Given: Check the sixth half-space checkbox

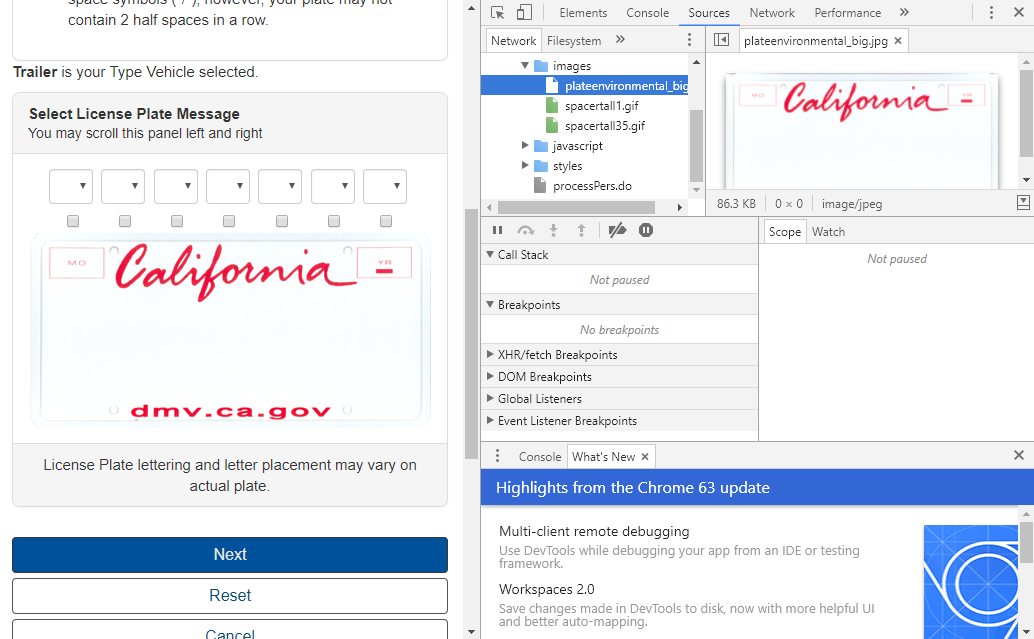Looking at the screenshot, I should point(334,221).
